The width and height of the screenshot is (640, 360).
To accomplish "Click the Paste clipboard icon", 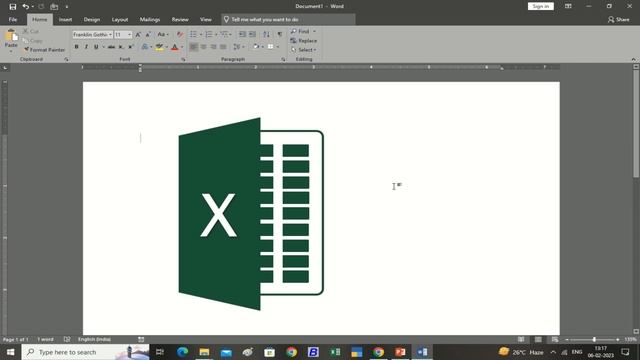I will coord(11,36).
